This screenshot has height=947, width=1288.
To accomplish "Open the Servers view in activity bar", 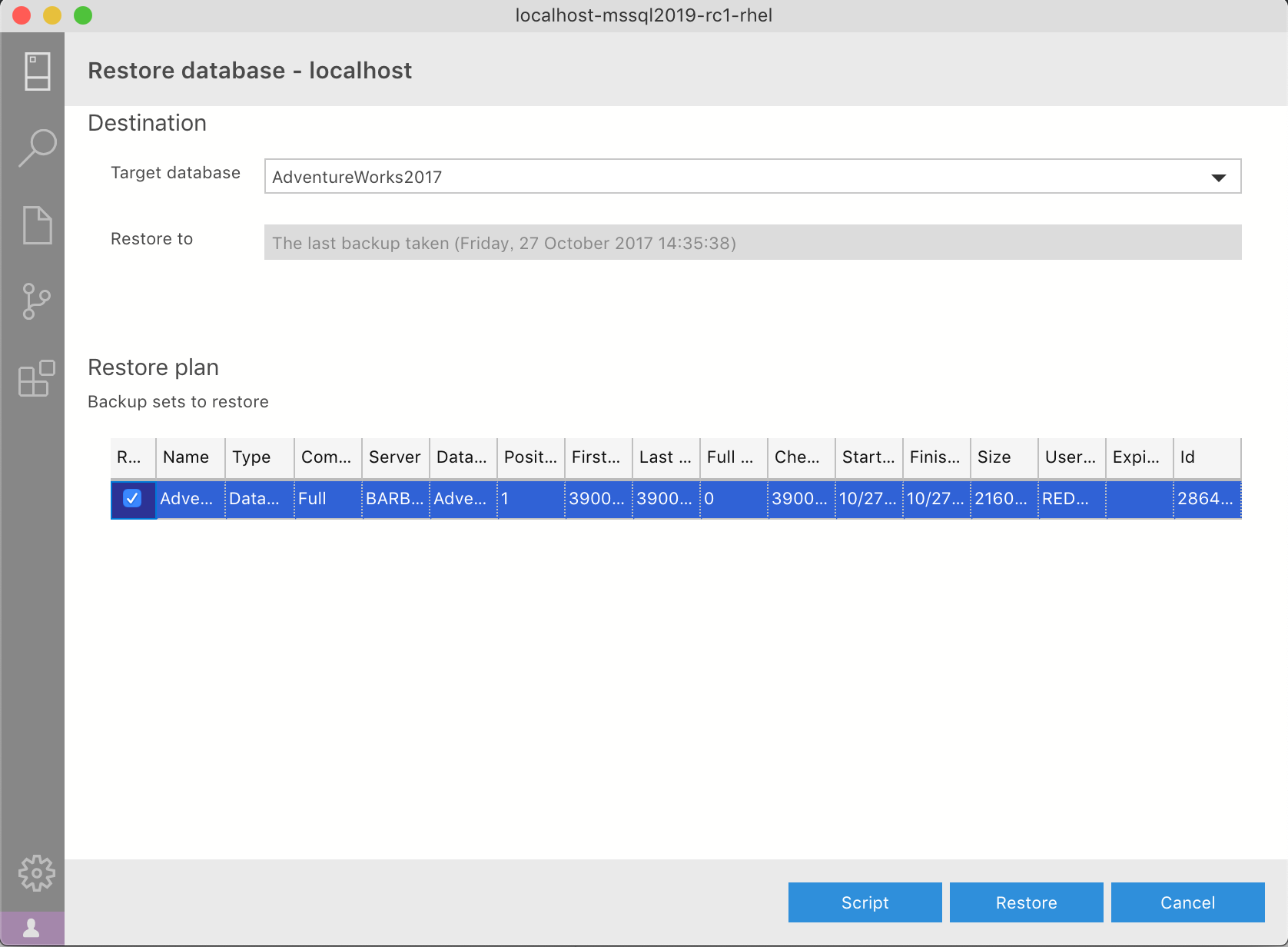I will (37, 71).
